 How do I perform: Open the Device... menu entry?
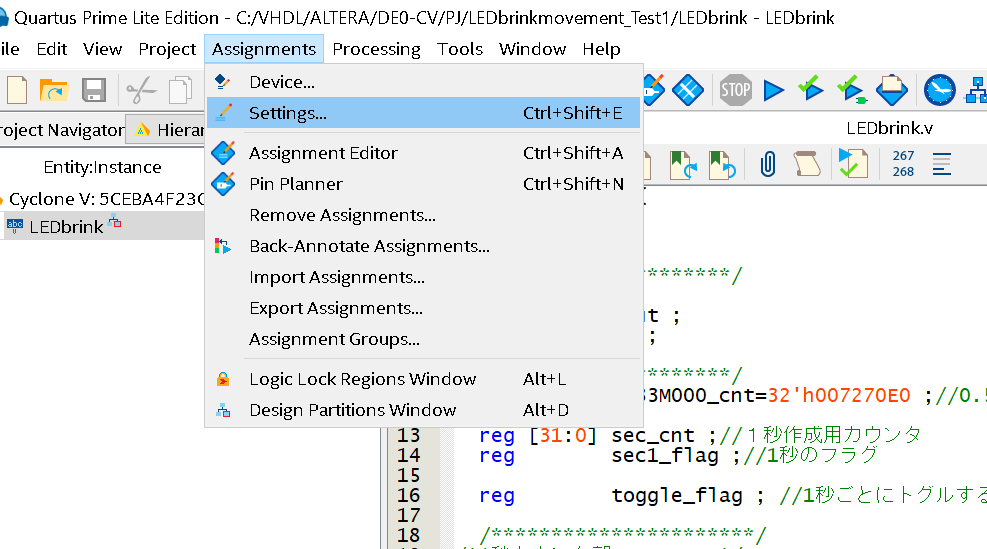click(x=423, y=82)
